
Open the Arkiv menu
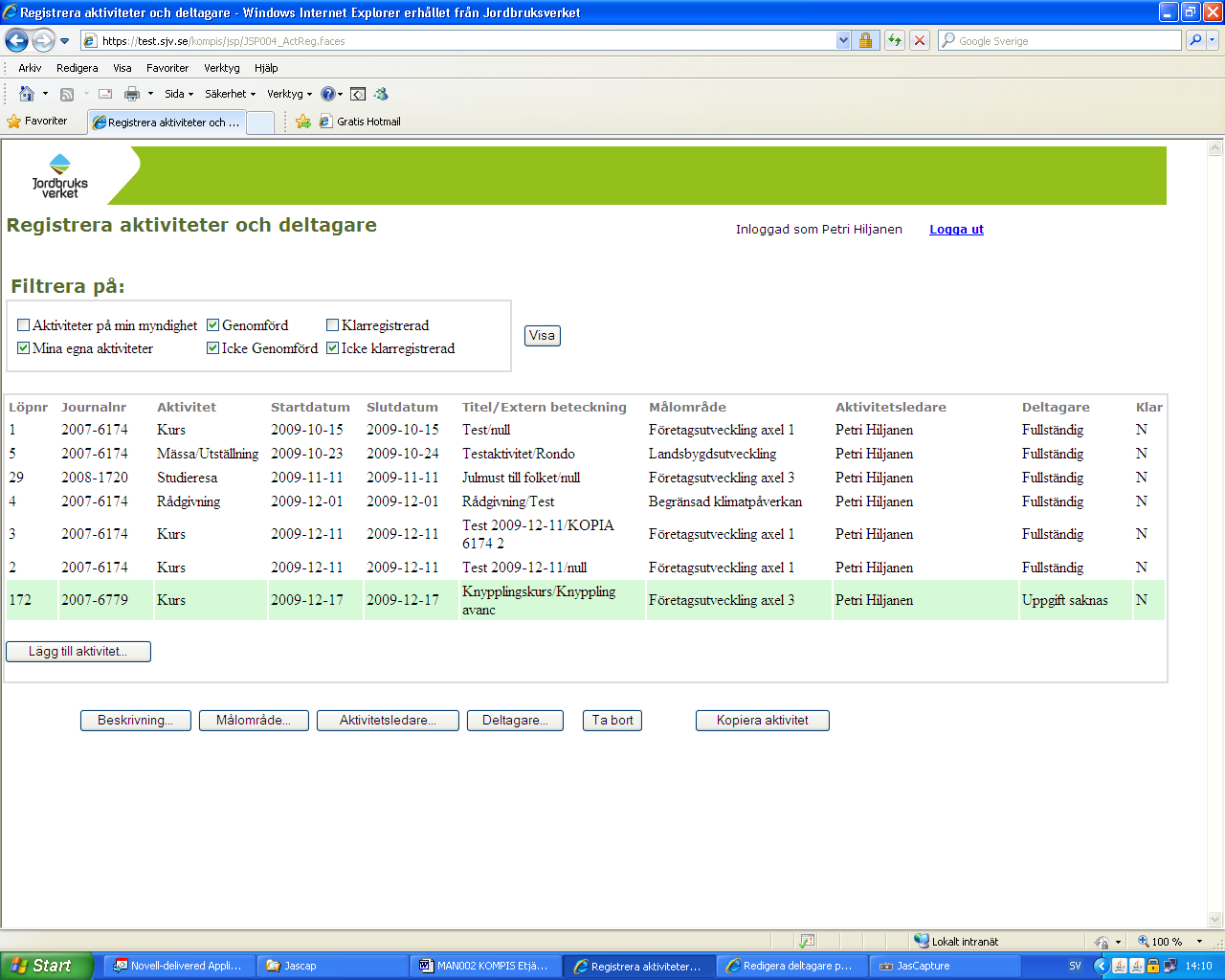30,68
